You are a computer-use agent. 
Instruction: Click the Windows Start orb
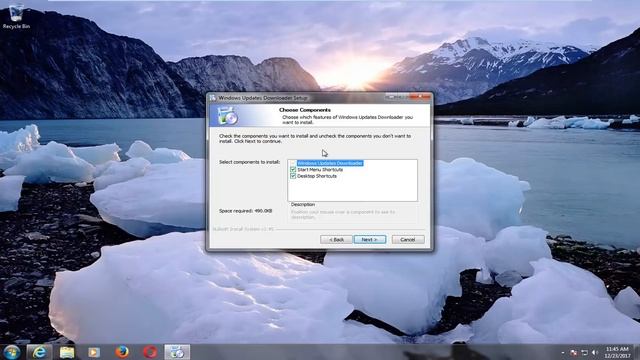click(11, 352)
